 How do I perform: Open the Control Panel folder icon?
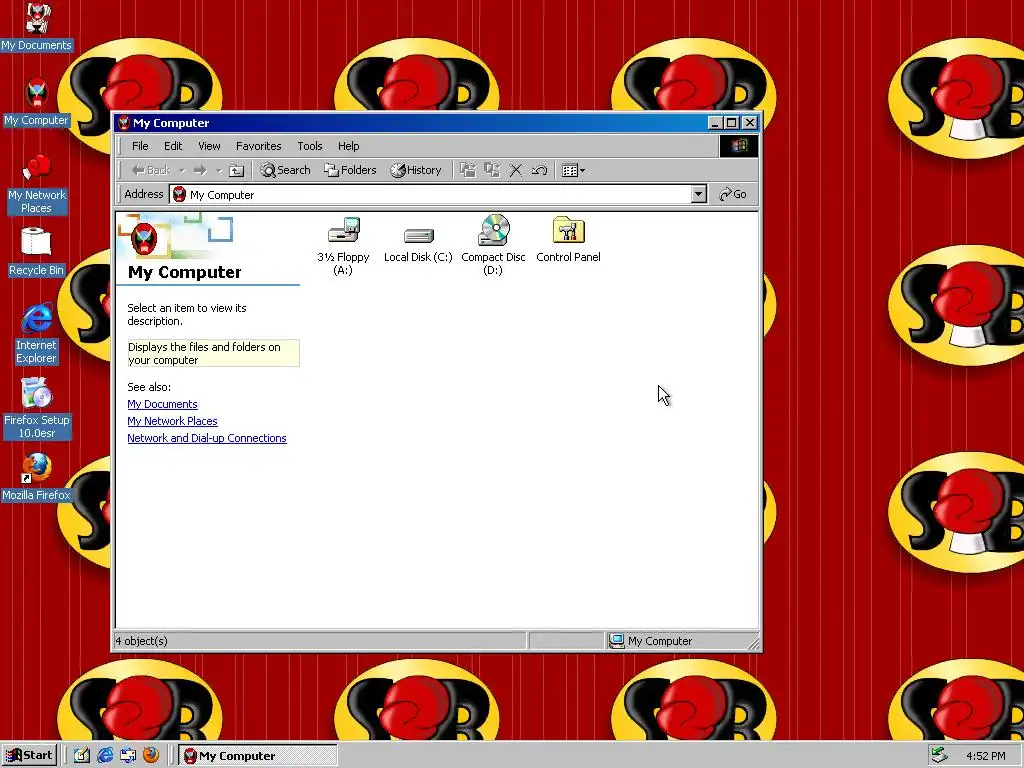click(x=568, y=230)
